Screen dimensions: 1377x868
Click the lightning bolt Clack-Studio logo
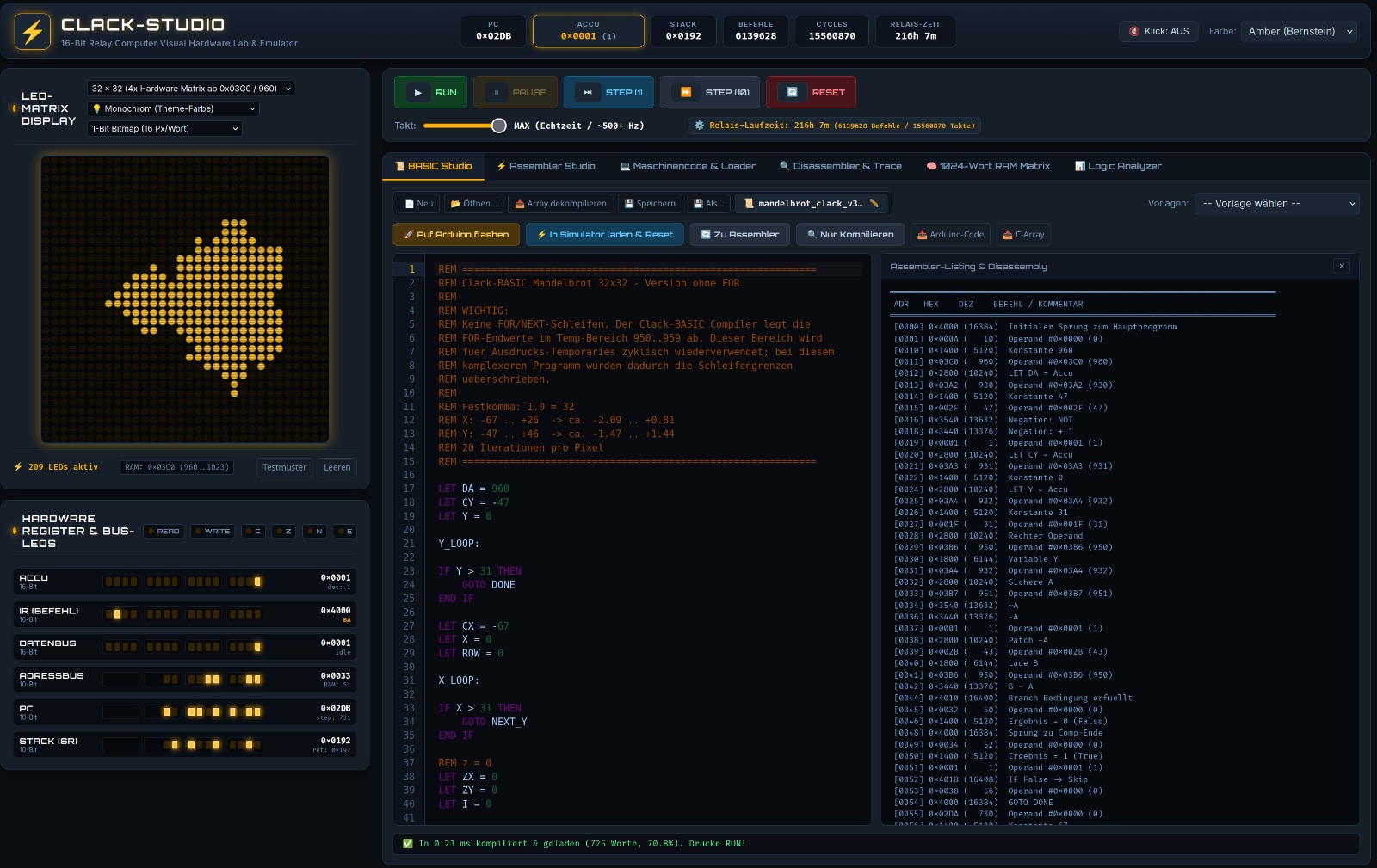[33, 32]
